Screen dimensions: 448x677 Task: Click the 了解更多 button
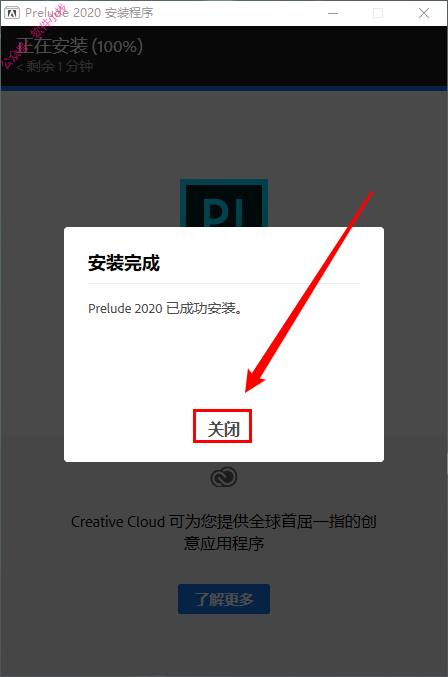[x=224, y=599]
